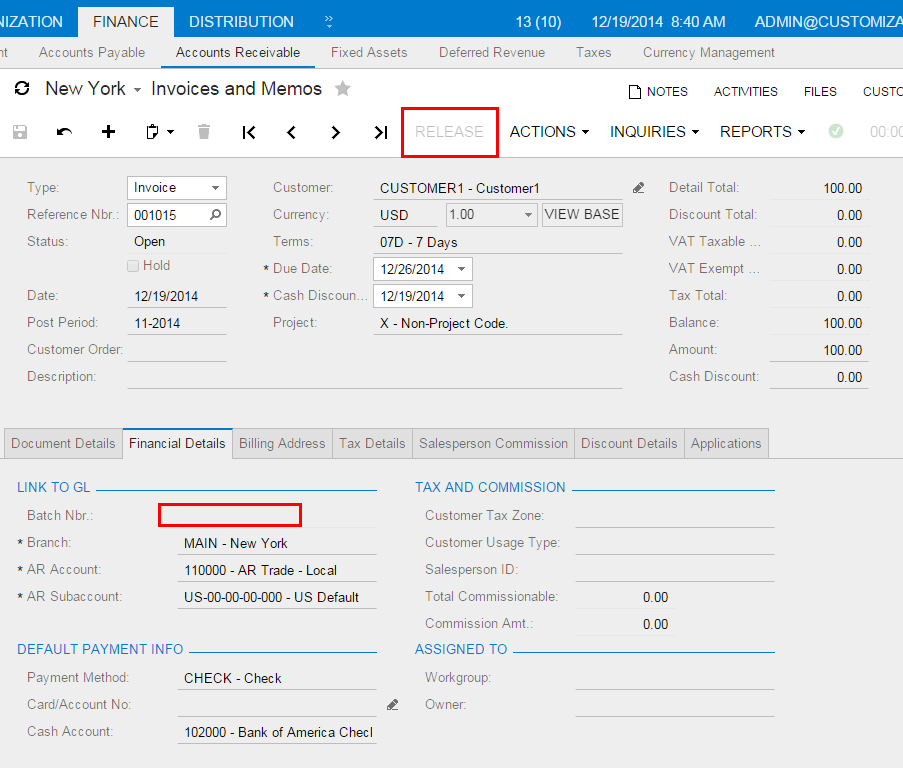Image resolution: width=903 pixels, height=768 pixels.
Task: Open the Distribution module tab
Action: 241,21
